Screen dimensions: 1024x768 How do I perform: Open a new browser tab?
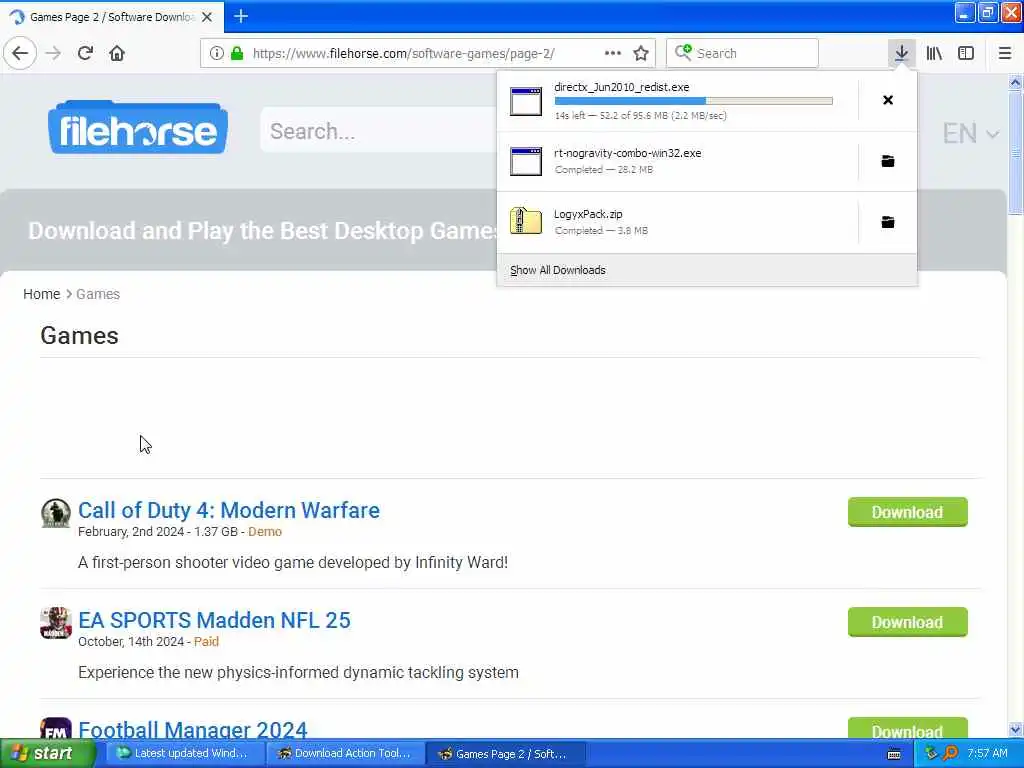click(x=241, y=16)
